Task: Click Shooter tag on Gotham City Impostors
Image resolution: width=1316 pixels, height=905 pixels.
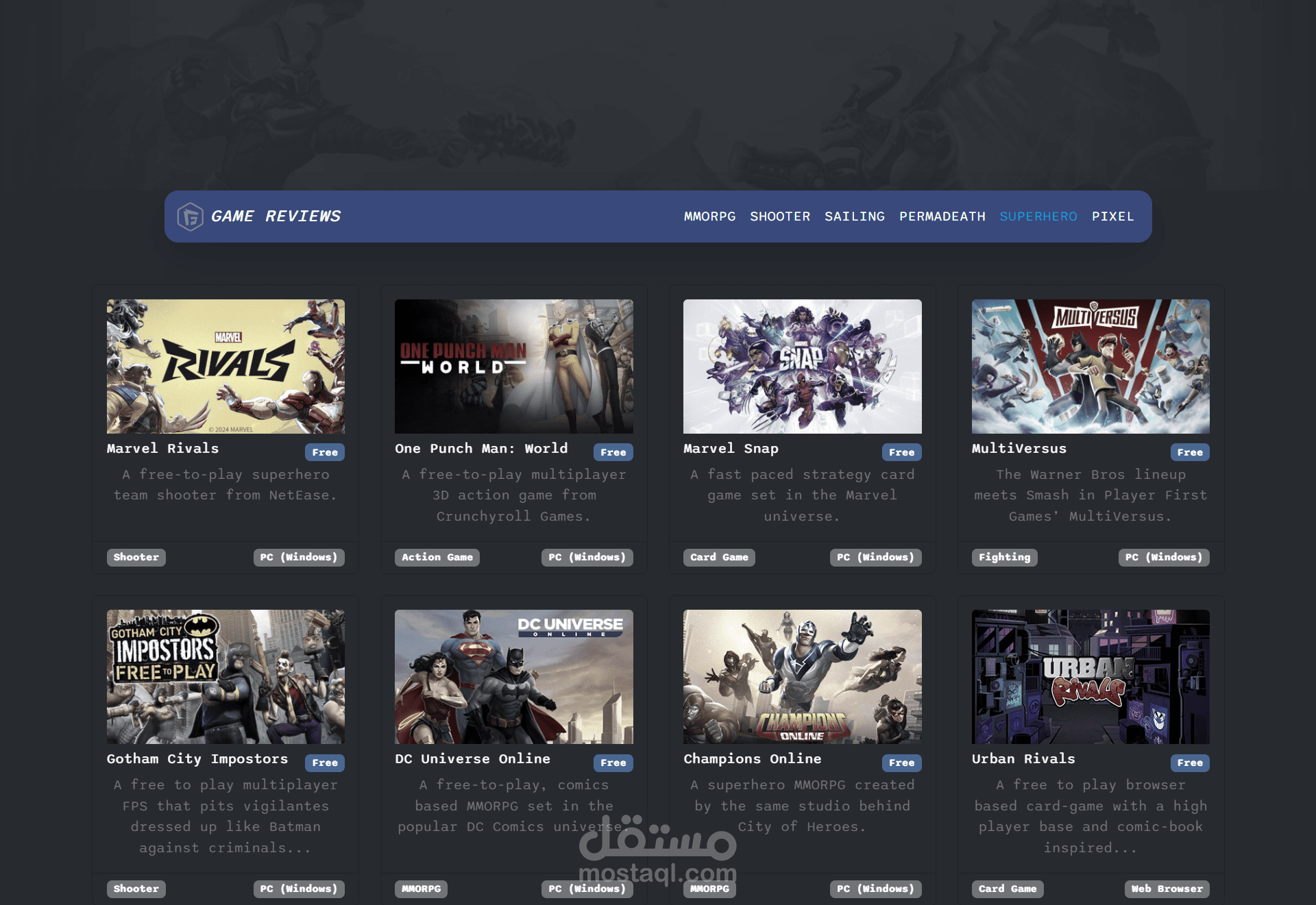Action: click(x=136, y=889)
